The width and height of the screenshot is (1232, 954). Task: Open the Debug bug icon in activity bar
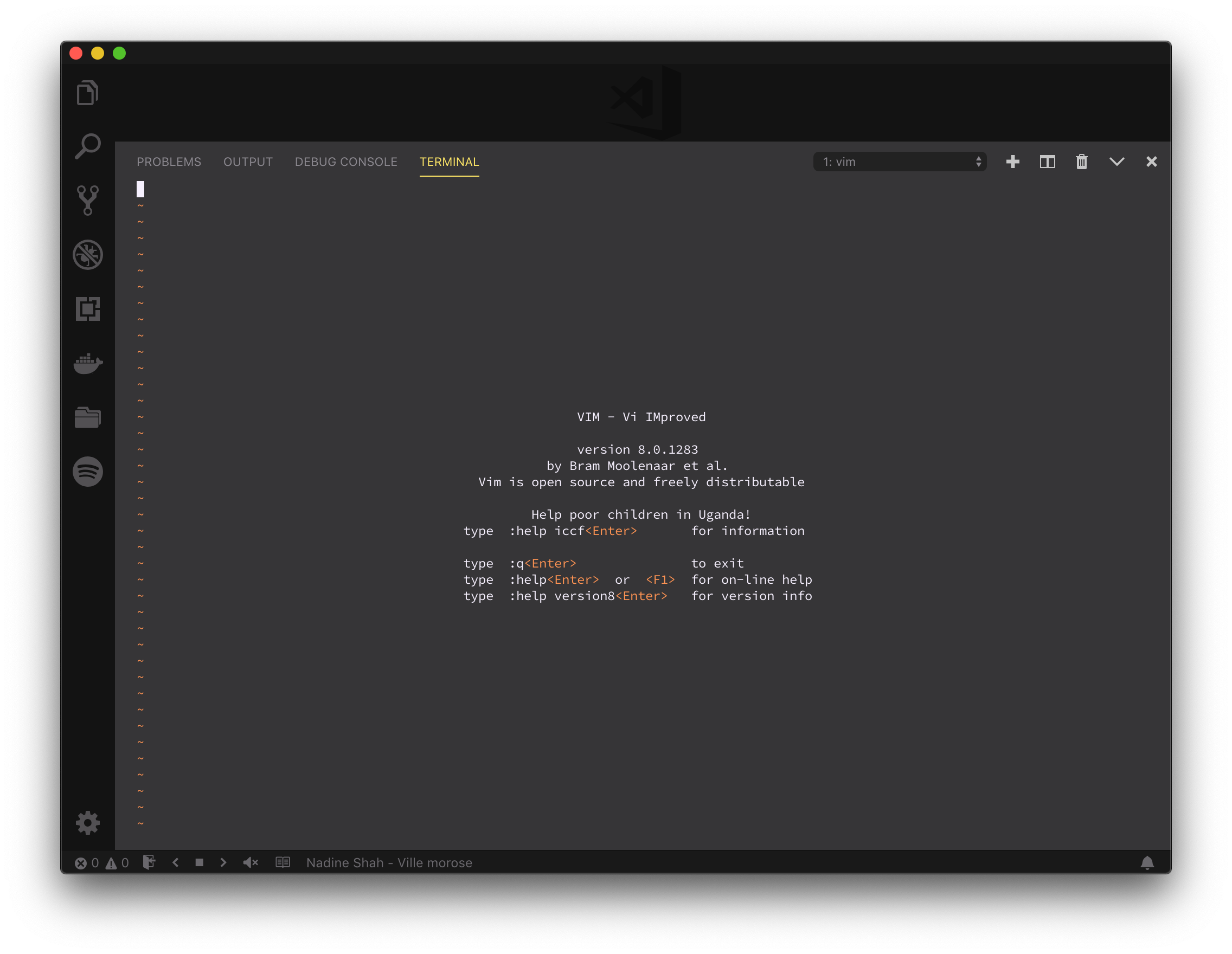[87, 255]
